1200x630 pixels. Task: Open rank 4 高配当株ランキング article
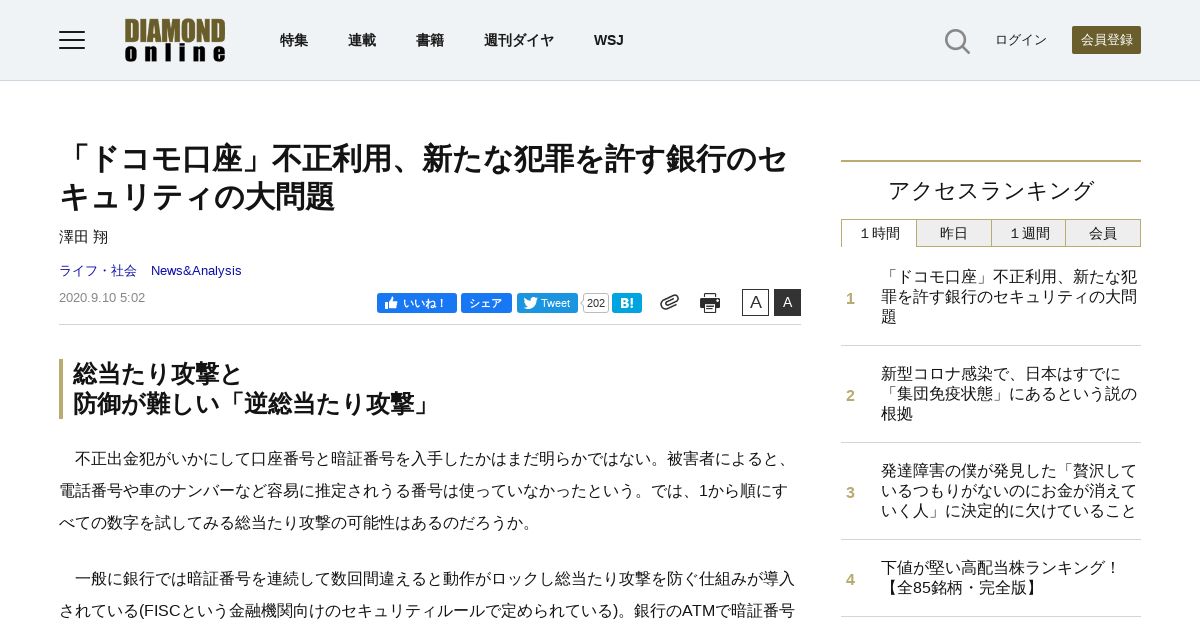coord(1001,578)
